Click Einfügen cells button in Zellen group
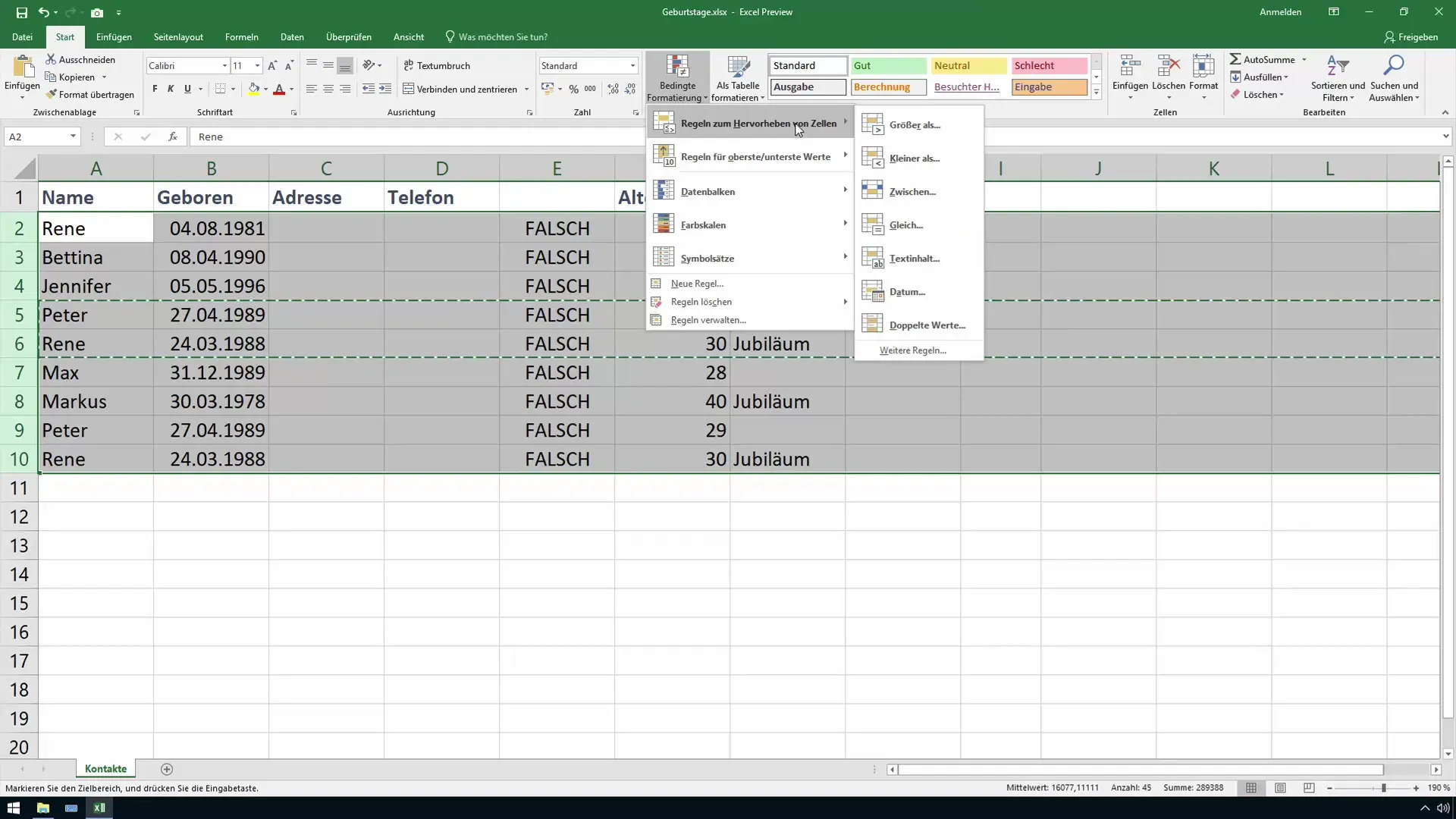Viewport: 1456px width, 819px height. click(1130, 77)
